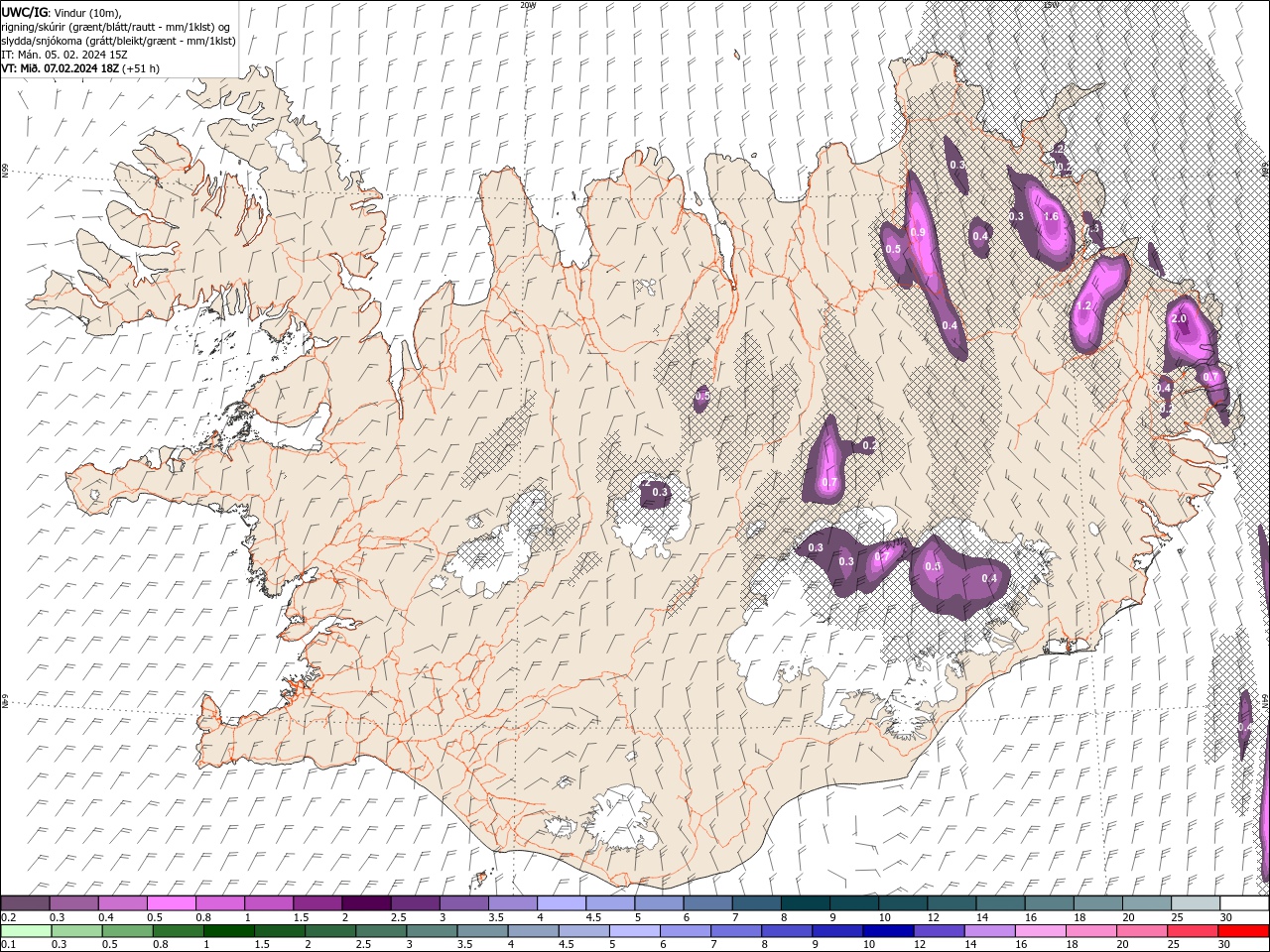Pick the crimson bottom-row swatch labeled 25

pos(1192,931)
